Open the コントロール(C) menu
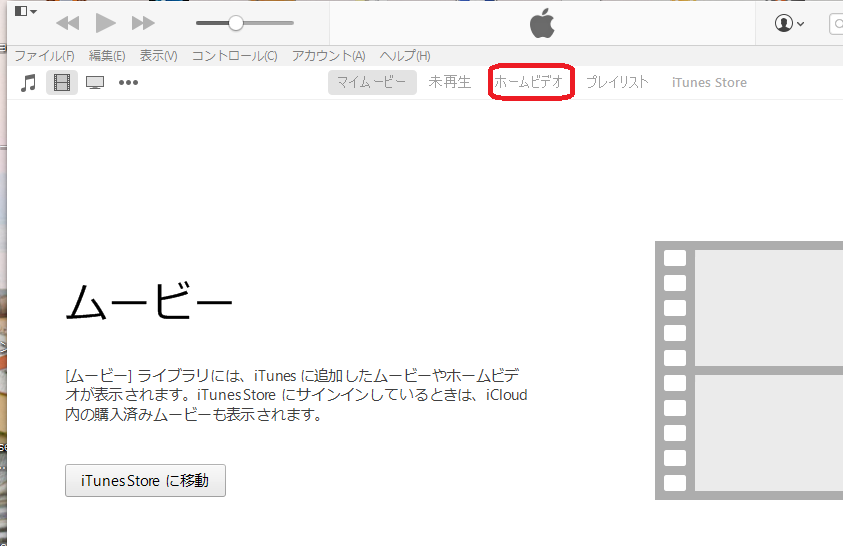Viewport: 843px width, 546px height. 234,56
